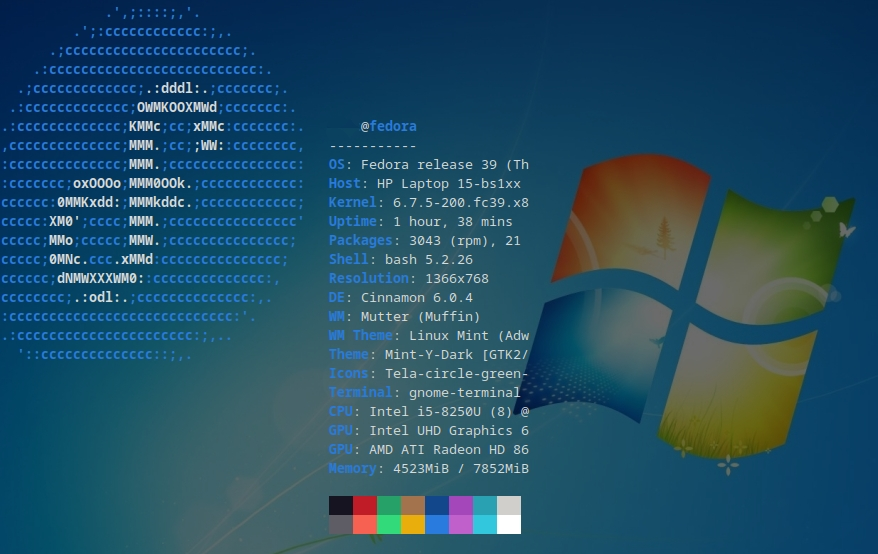878x554 pixels.
Task: Select the 'Packages: 3043 (rpm)' line
Action: [425, 241]
